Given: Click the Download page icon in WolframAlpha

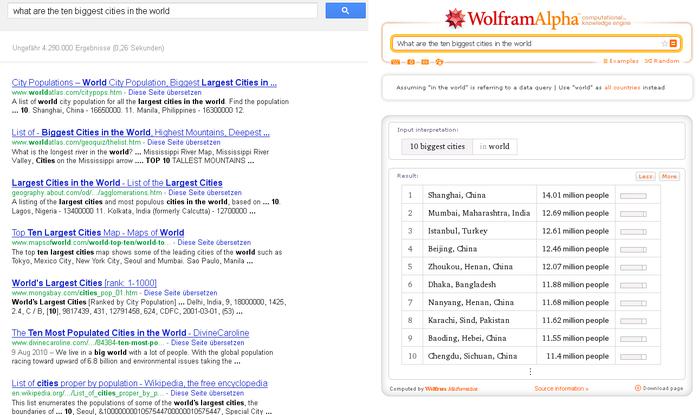Looking at the screenshot, I should tap(637, 388).
